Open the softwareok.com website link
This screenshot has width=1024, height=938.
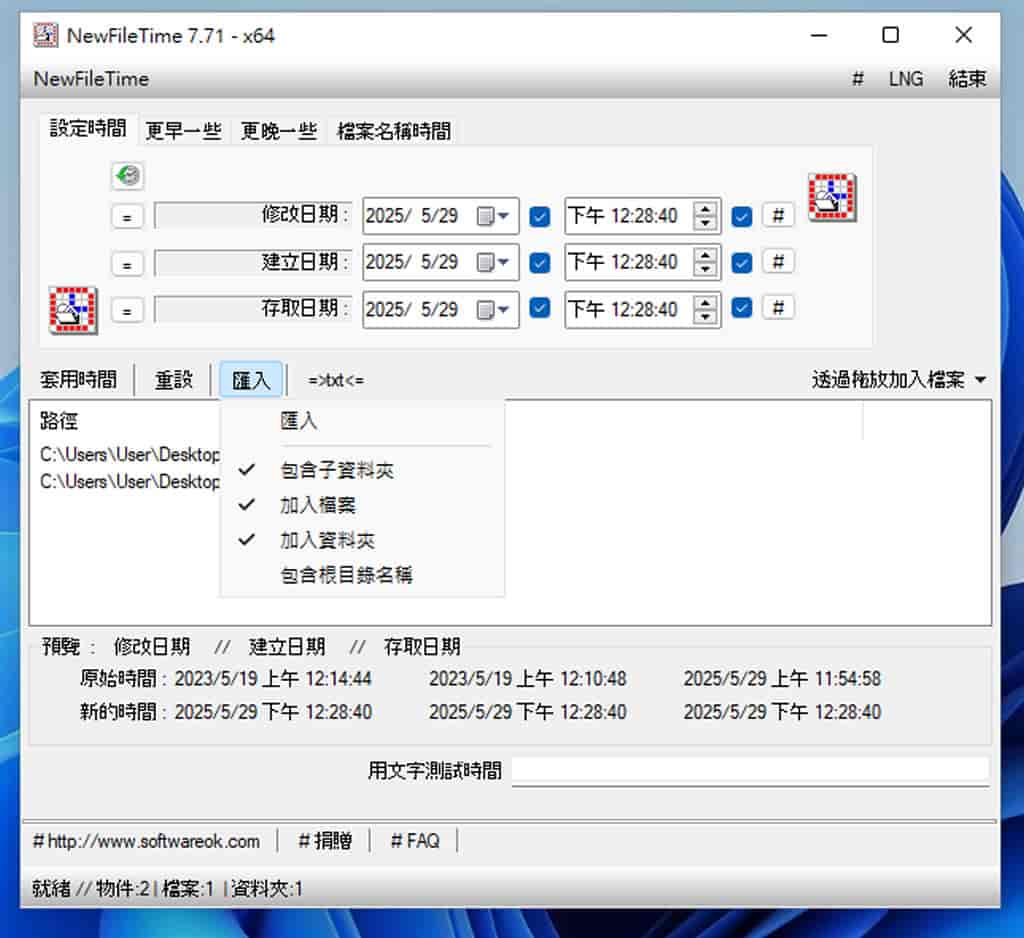pyautogui.click(x=146, y=841)
